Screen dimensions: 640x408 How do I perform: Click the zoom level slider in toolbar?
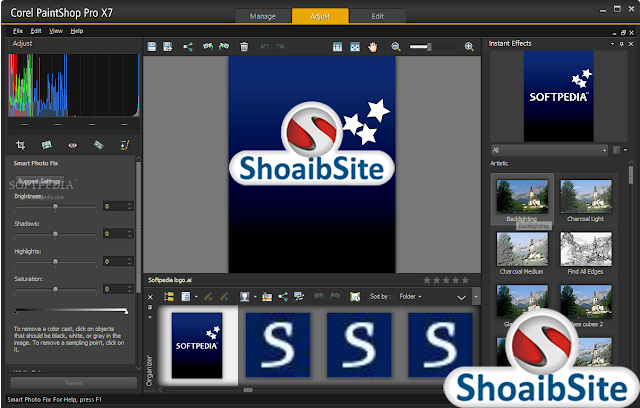coord(431,47)
